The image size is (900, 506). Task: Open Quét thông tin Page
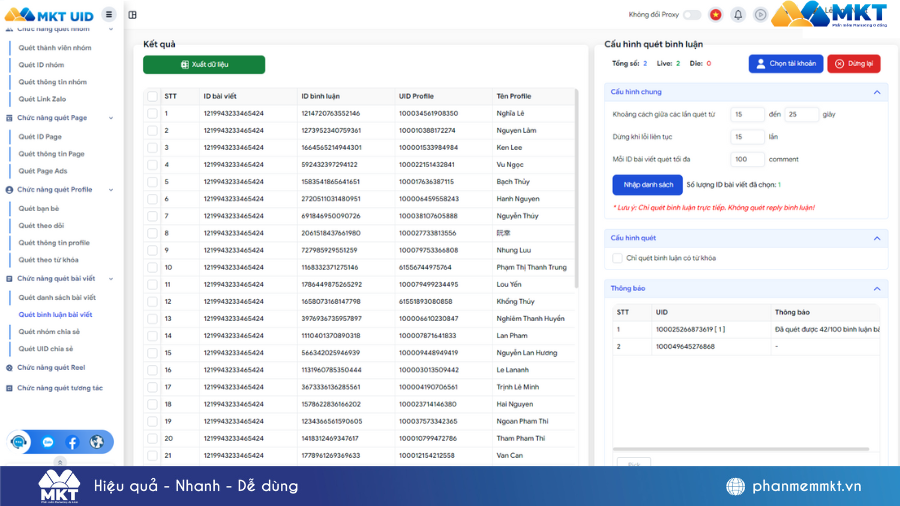[52, 154]
